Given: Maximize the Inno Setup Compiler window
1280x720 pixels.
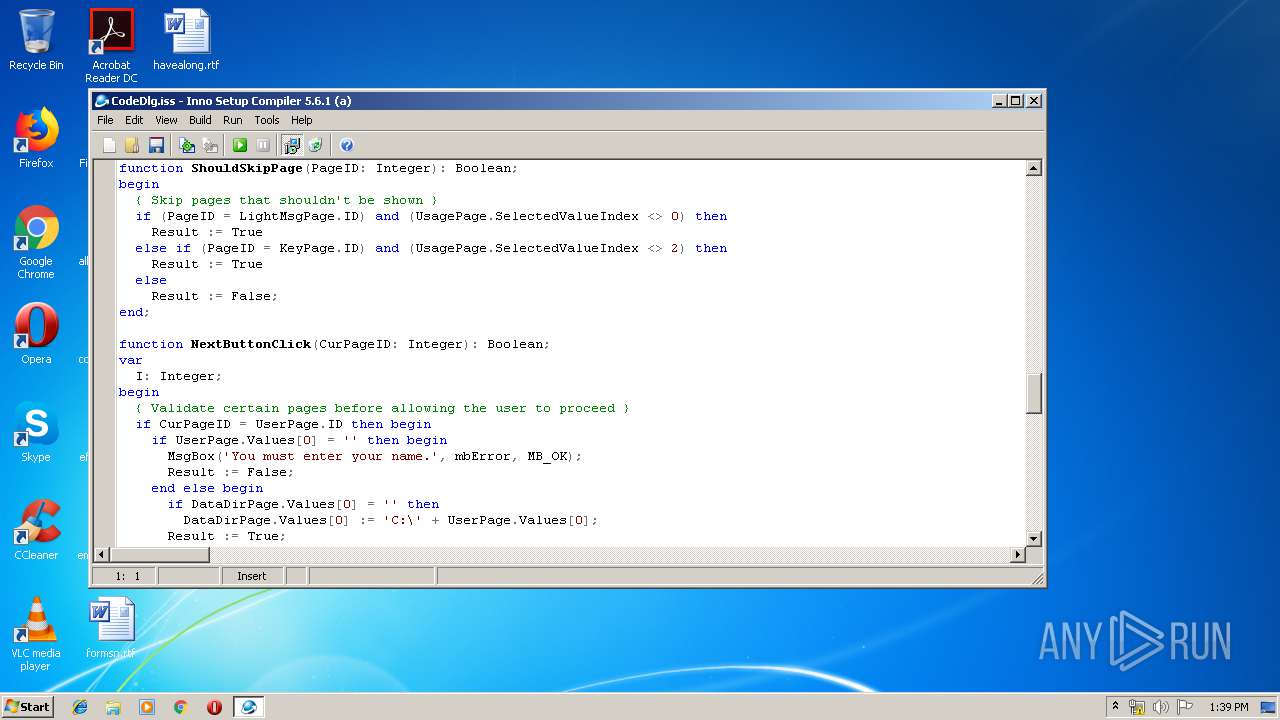Looking at the screenshot, I should point(1016,100).
